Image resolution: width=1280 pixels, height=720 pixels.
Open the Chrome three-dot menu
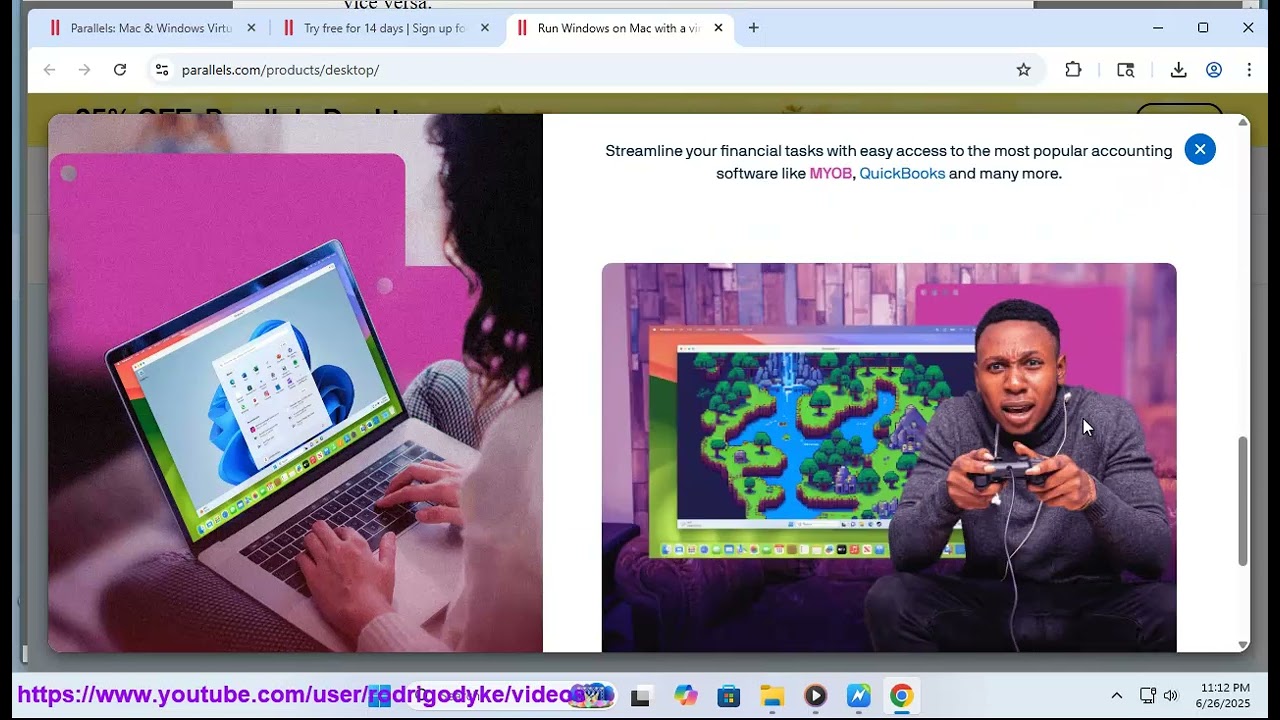(x=1249, y=70)
